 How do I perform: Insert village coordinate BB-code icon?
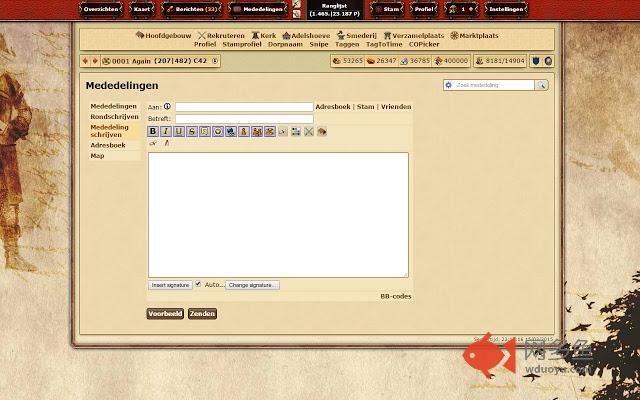click(x=270, y=131)
